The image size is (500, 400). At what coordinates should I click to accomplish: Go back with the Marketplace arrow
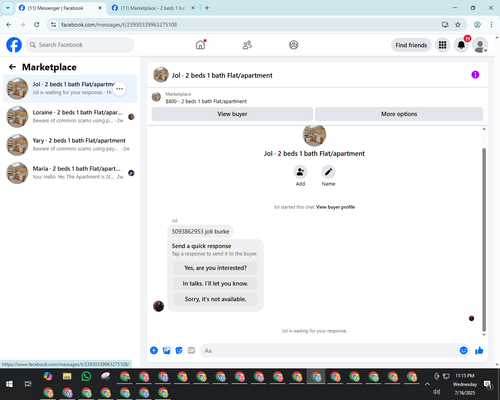coord(12,67)
